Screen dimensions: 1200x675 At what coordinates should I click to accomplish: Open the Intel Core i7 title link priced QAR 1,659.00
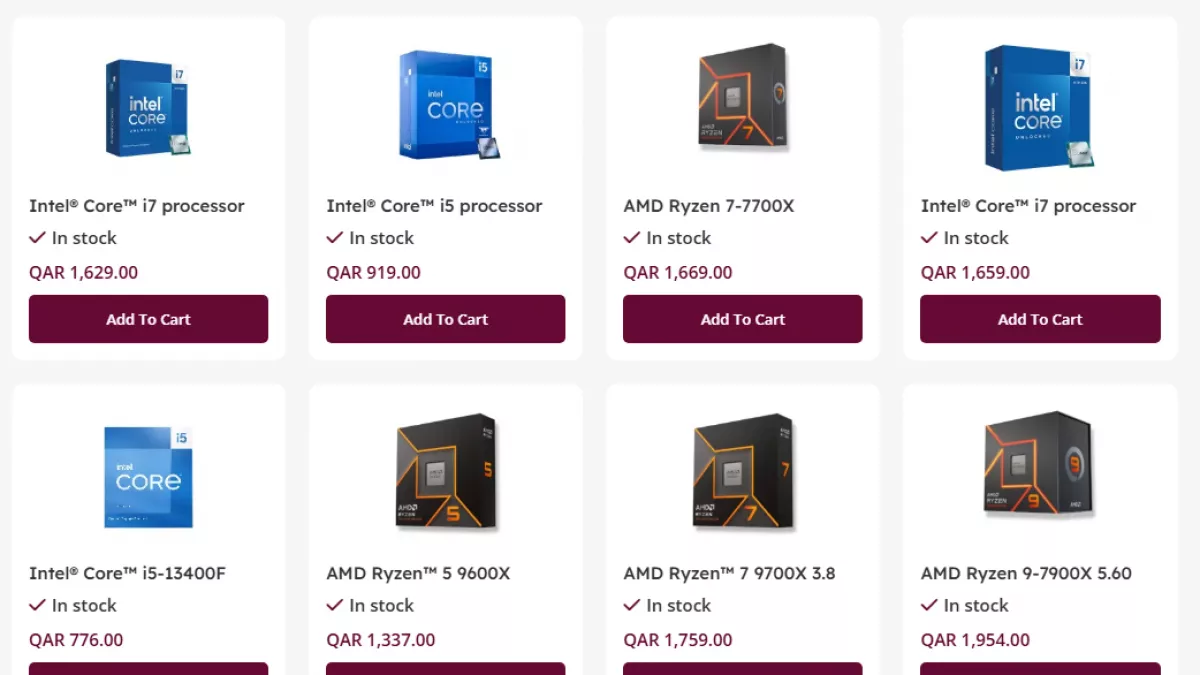tap(1028, 206)
